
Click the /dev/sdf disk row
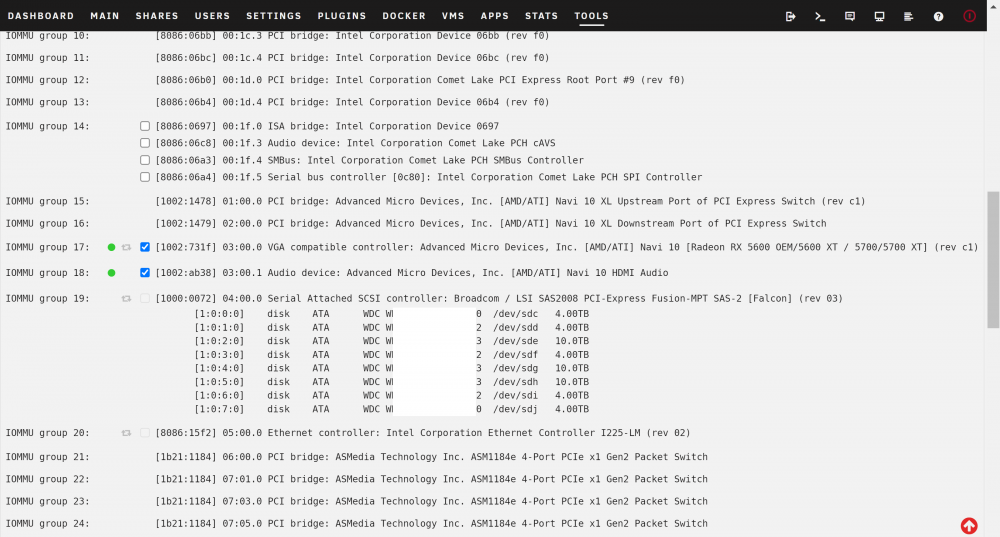tap(392, 355)
